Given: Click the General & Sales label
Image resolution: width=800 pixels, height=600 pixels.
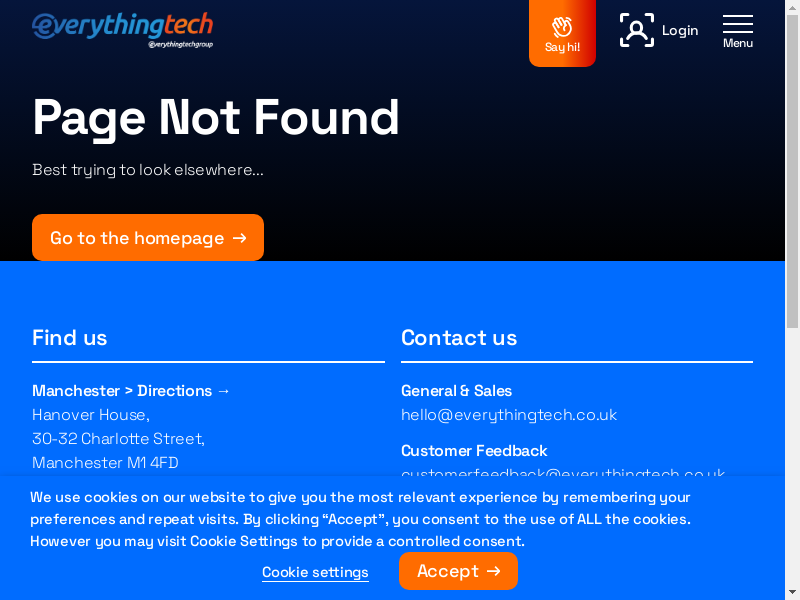Looking at the screenshot, I should (x=456, y=391).
